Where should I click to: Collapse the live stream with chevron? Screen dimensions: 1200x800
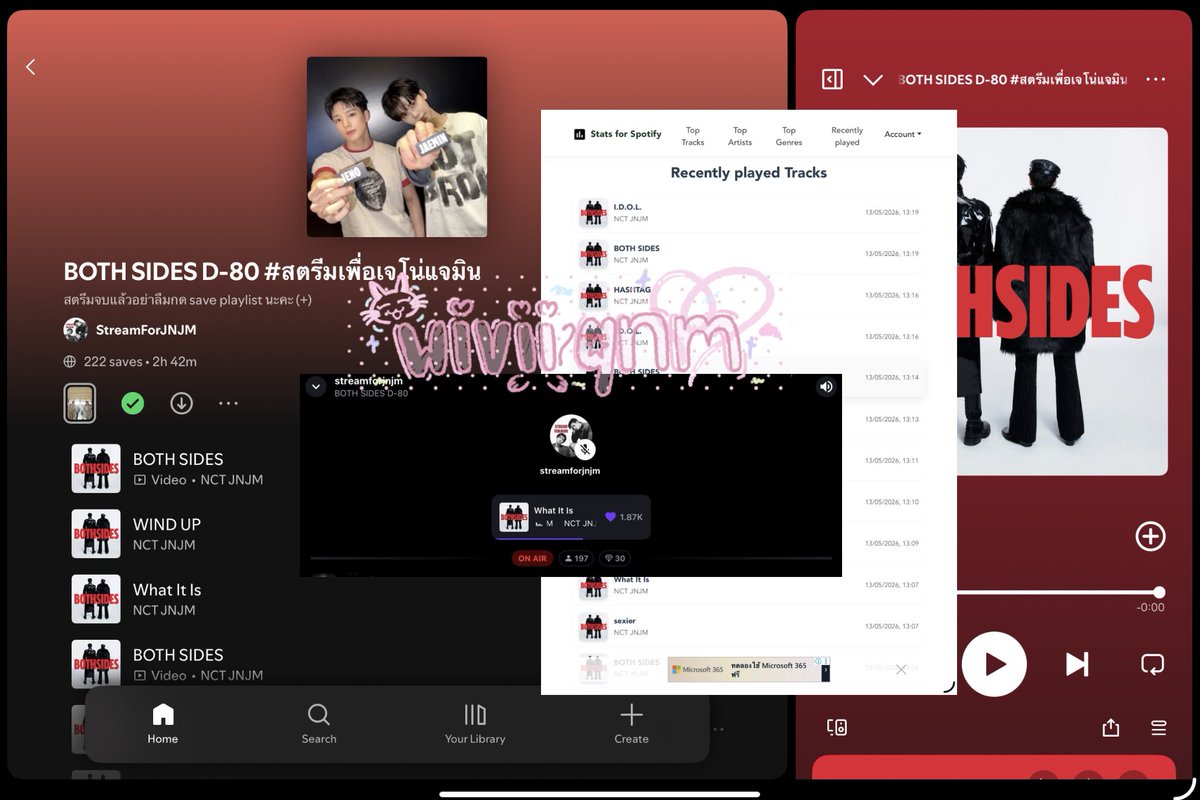[x=316, y=386]
